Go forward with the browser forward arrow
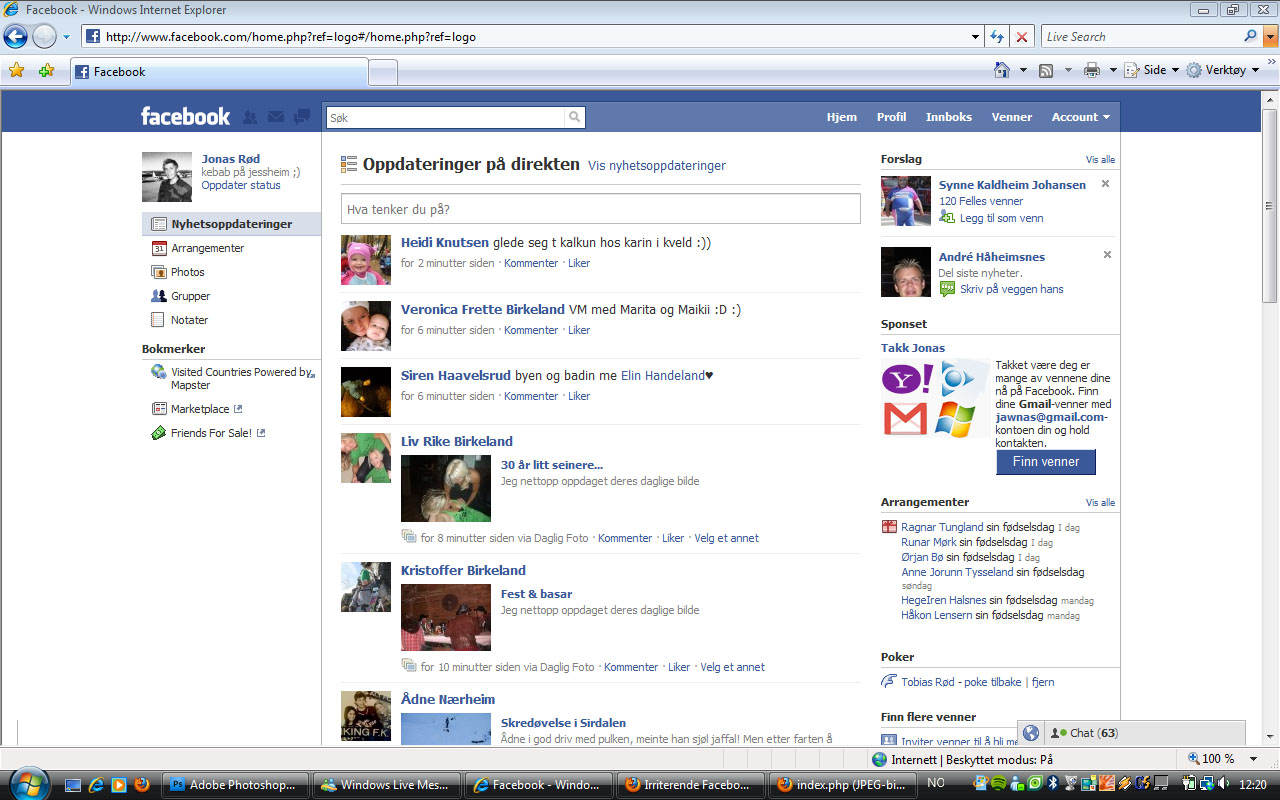The width and height of the screenshot is (1280, 800). (x=44, y=37)
